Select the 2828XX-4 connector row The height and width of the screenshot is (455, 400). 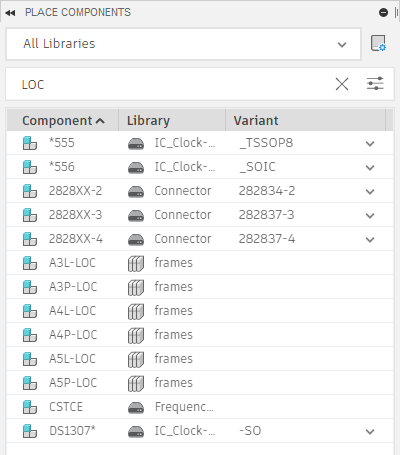[200, 239]
